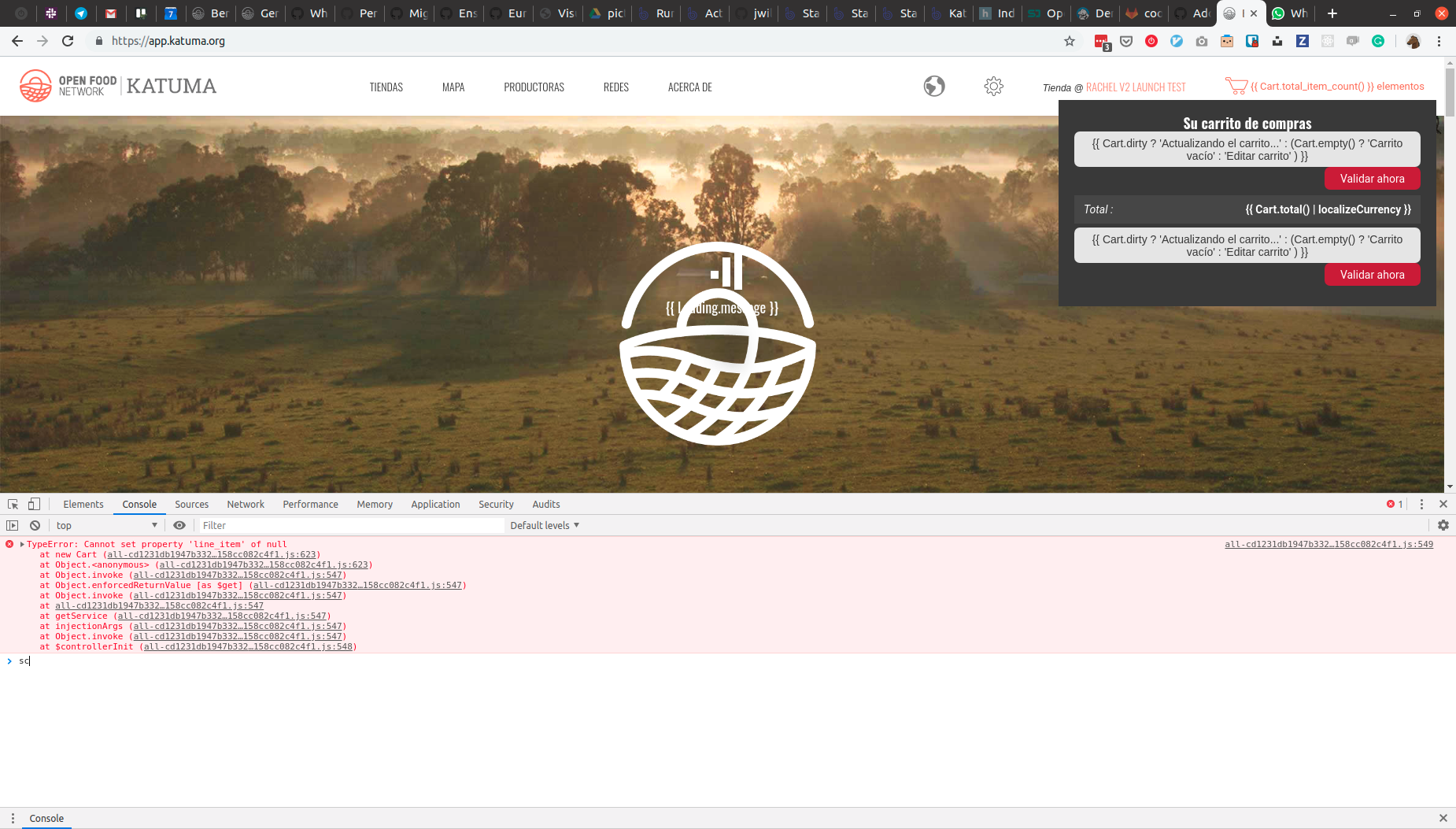Open the globe language selector
The width and height of the screenshot is (1456, 829).
934,86
